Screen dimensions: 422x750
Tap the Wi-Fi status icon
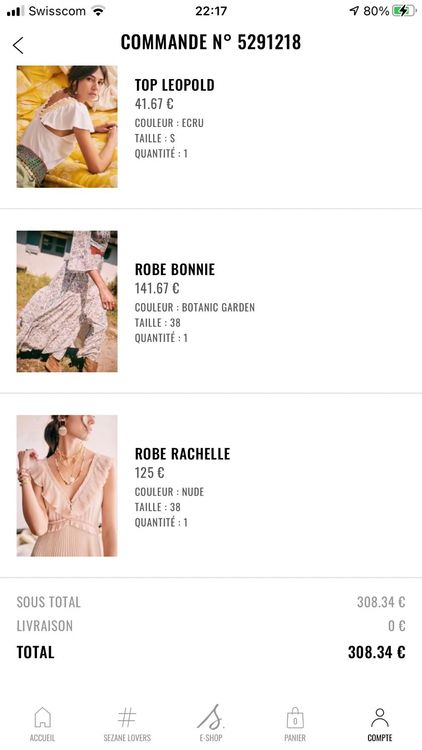coord(98,11)
